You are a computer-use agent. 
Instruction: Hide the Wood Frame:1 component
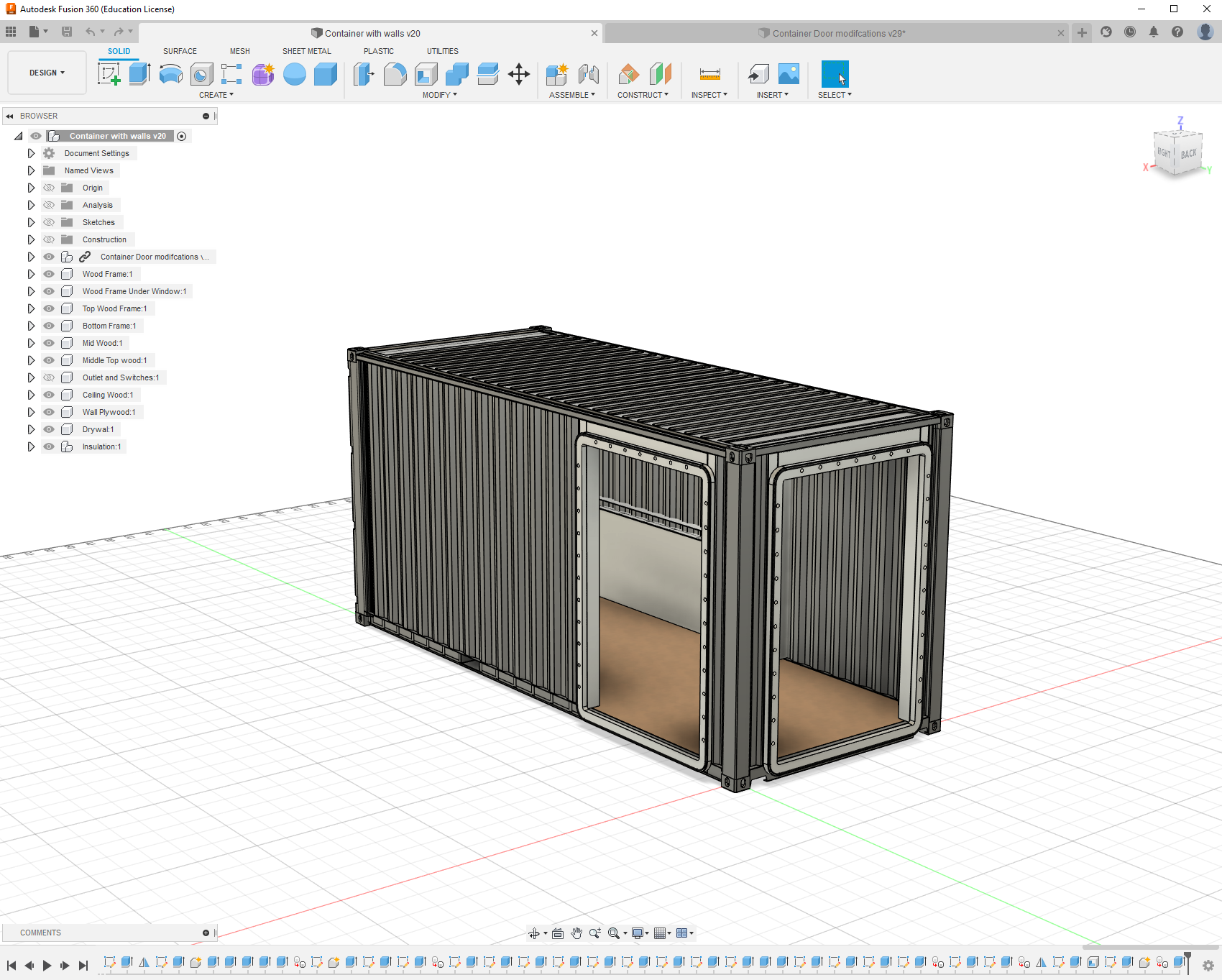[48, 274]
